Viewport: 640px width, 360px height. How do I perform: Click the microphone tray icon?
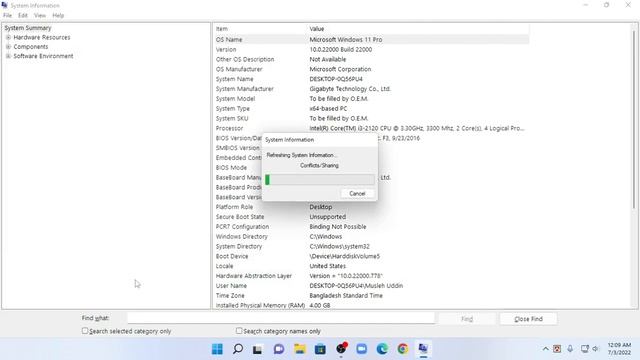pos(570,349)
